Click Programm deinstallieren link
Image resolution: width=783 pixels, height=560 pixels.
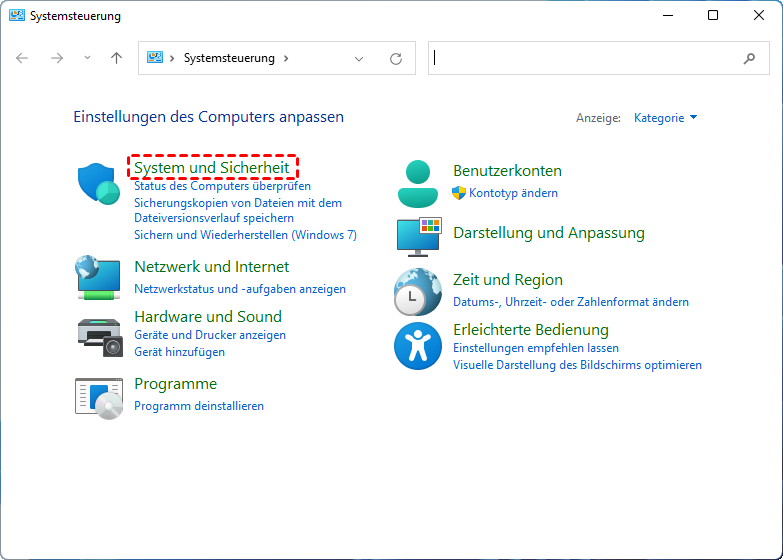click(x=199, y=406)
